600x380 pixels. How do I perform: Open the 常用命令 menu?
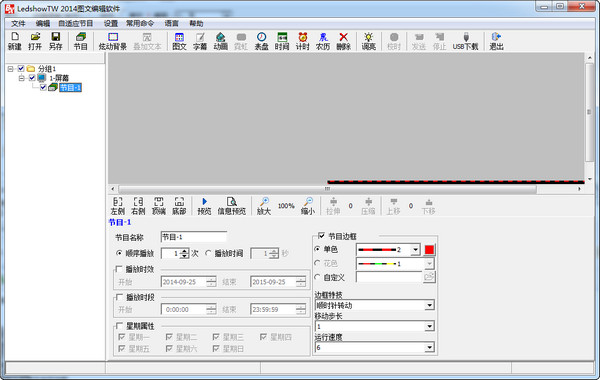coord(140,24)
